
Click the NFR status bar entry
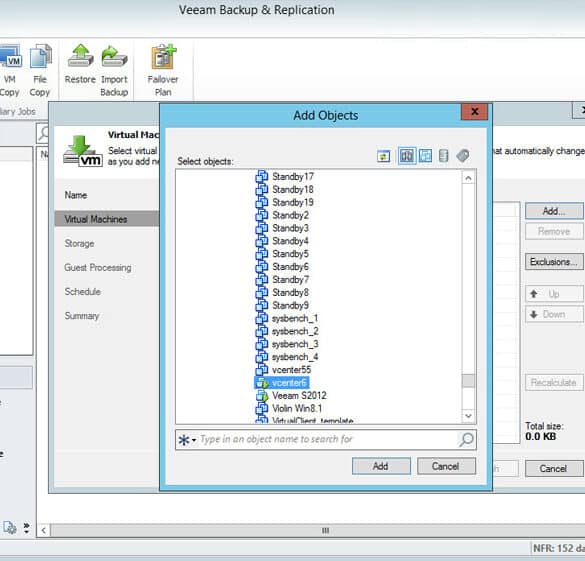point(558,548)
